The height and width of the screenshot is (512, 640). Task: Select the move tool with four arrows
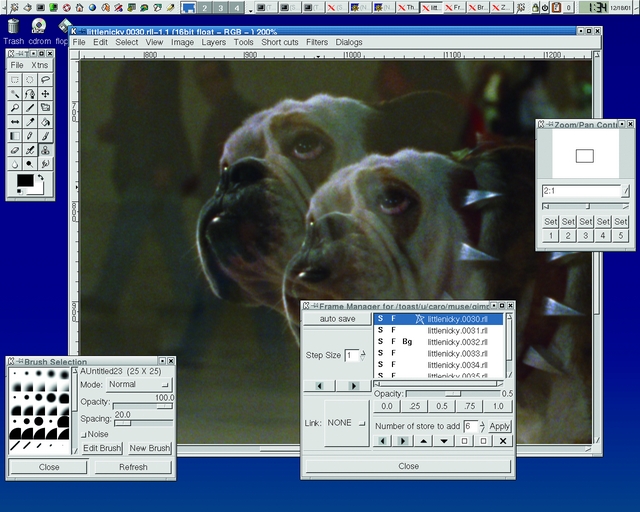click(45, 93)
